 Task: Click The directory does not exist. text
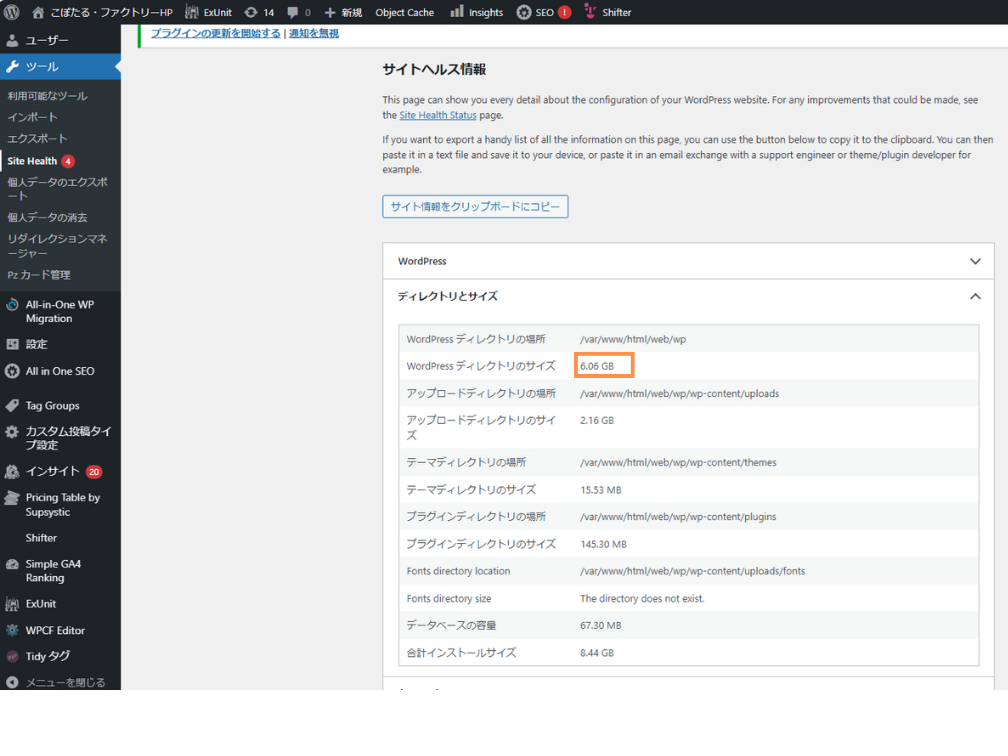click(642, 598)
